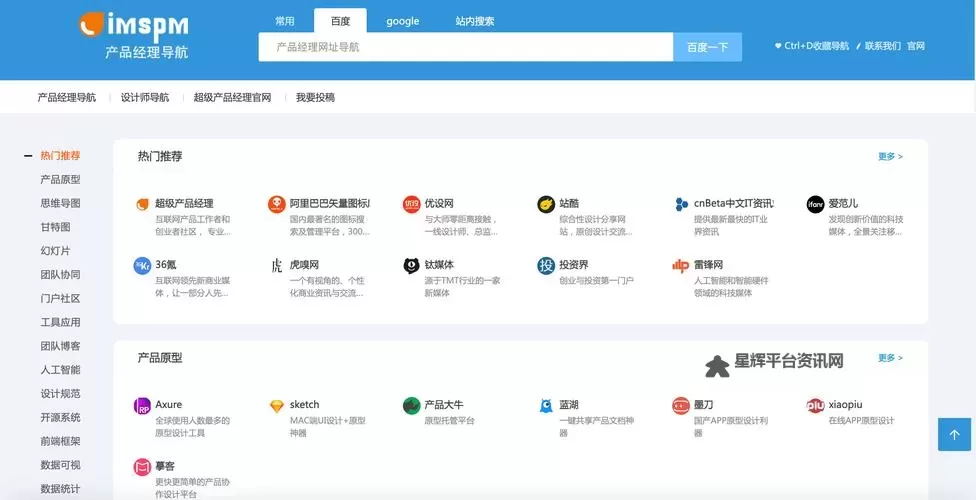This screenshot has height=500, width=976.
Task: Open the 蓝湖 blue icon
Action: (546, 406)
